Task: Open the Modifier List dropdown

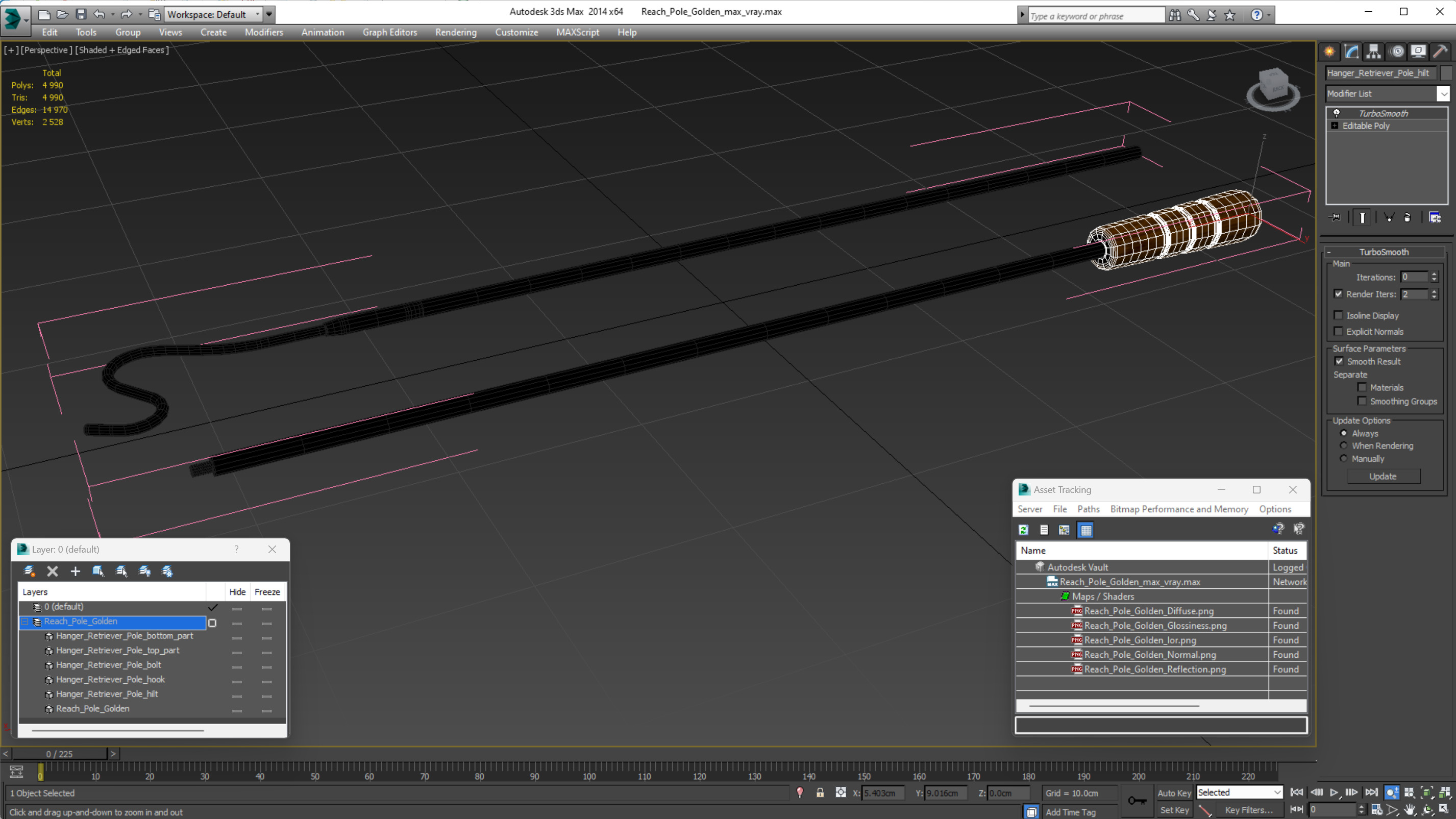Action: click(1444, 94)
